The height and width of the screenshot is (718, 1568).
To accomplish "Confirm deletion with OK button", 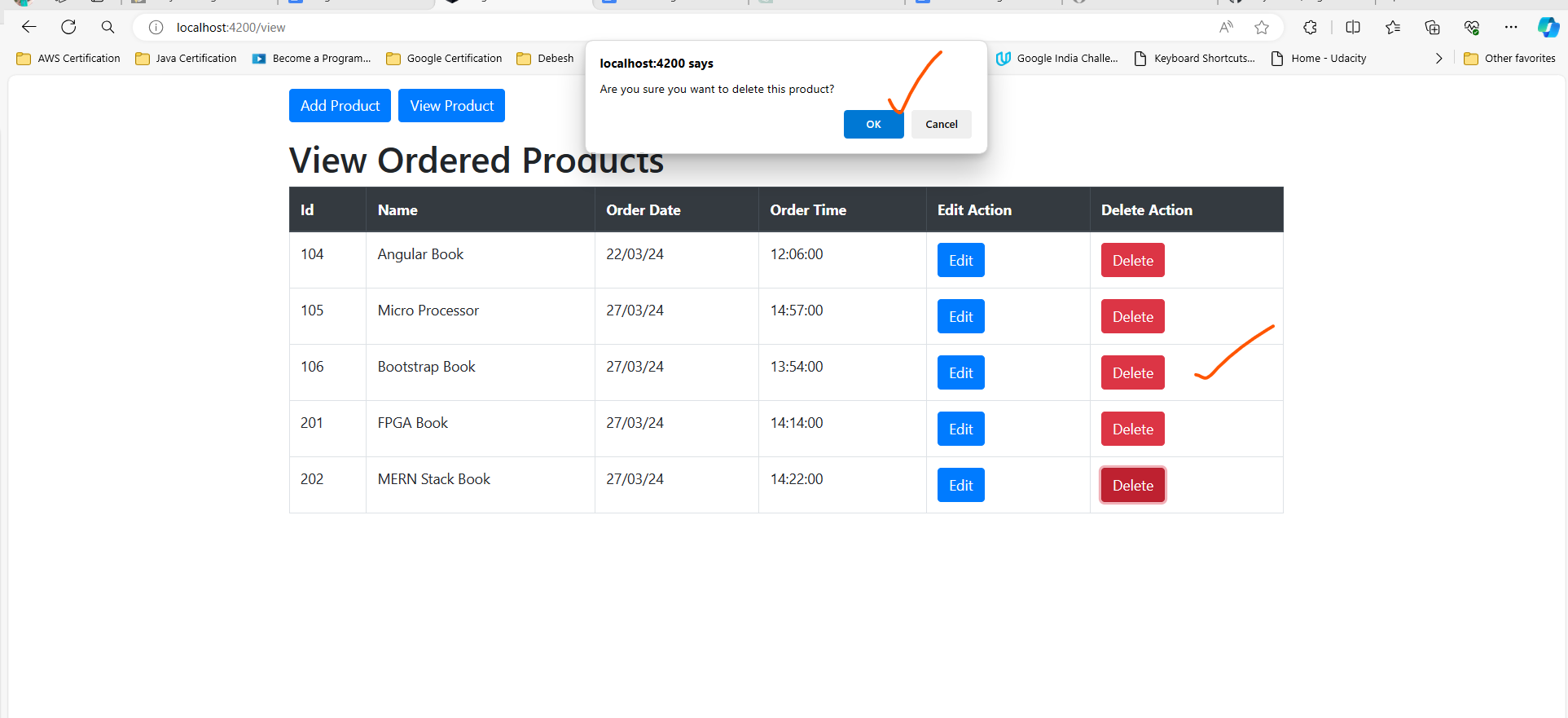I will pos(873,124).
